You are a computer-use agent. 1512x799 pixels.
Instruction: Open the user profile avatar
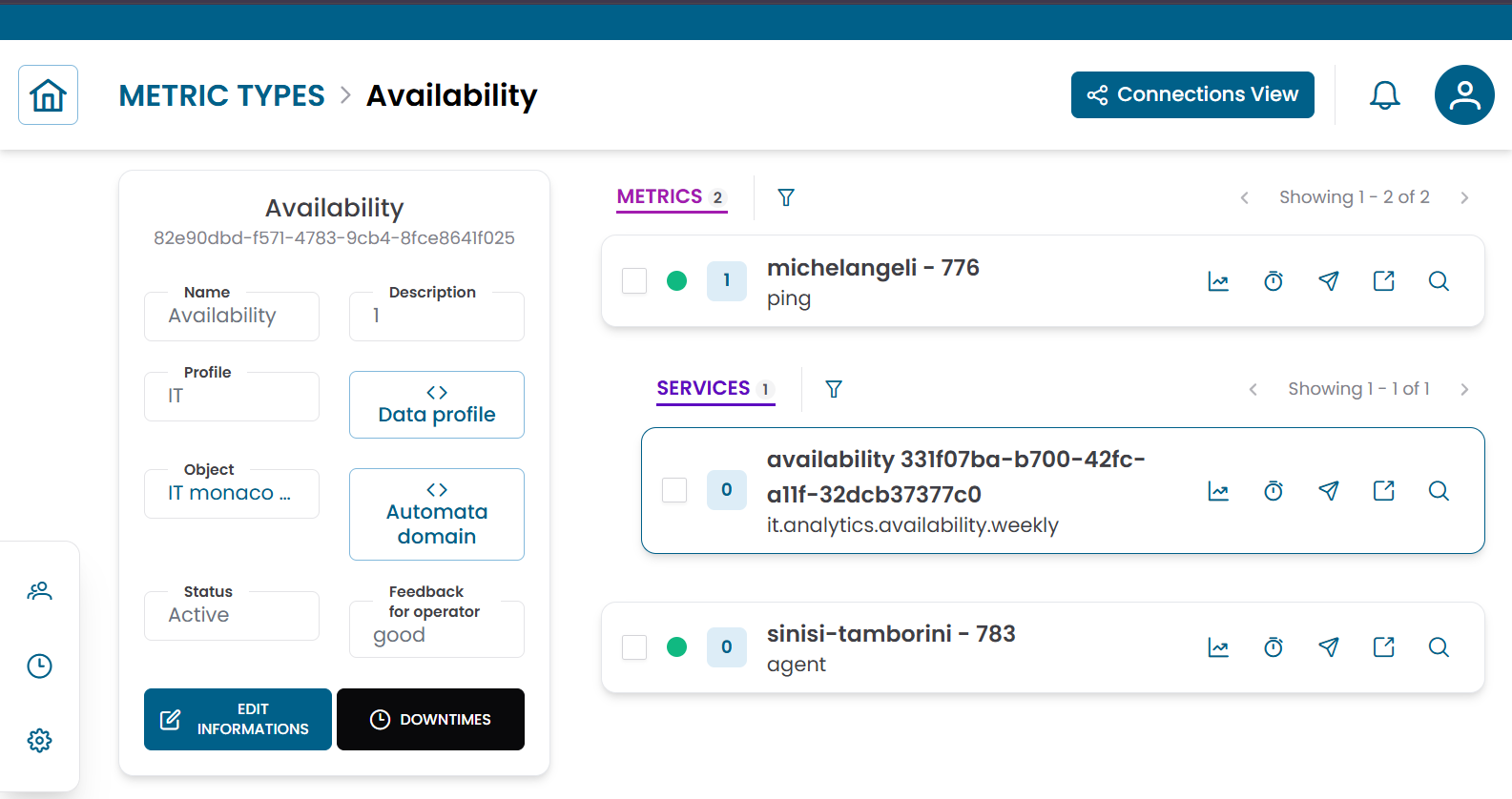[x=1463, y=95]
